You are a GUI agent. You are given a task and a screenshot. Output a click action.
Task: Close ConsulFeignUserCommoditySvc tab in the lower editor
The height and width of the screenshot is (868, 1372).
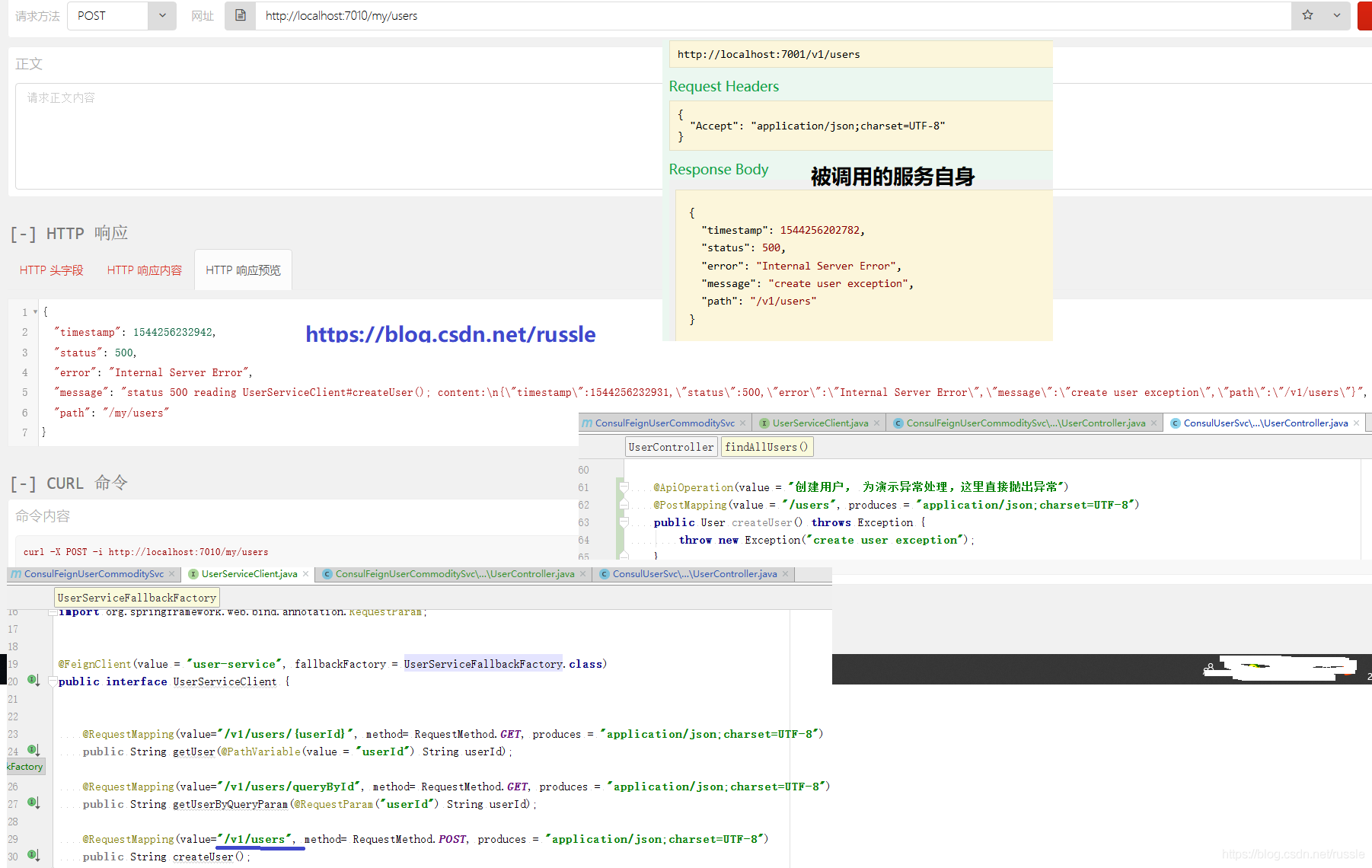click(x=171, y=574)
